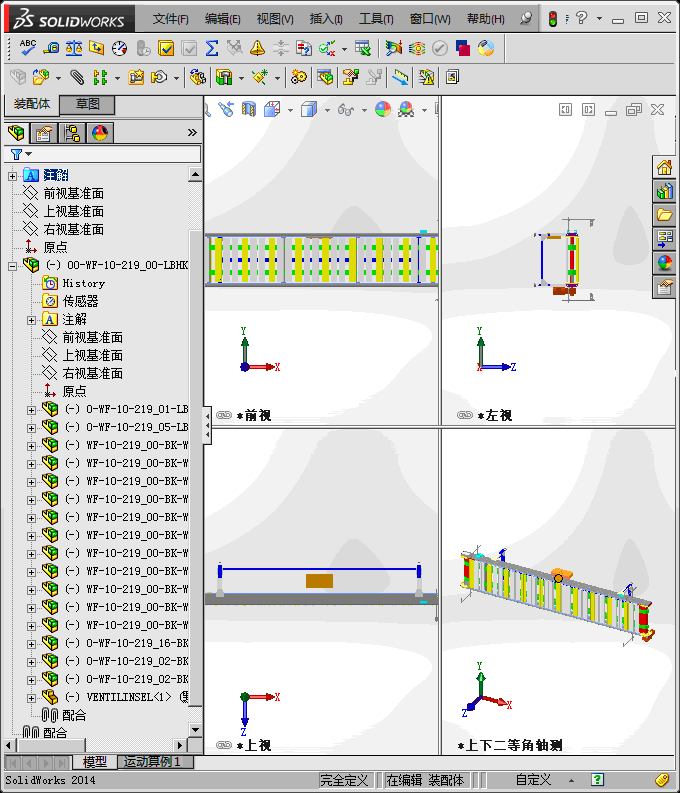Open the Design Table spreadsheet icon
The height and width of the screenshot is (793, 680).
[362, 48]
